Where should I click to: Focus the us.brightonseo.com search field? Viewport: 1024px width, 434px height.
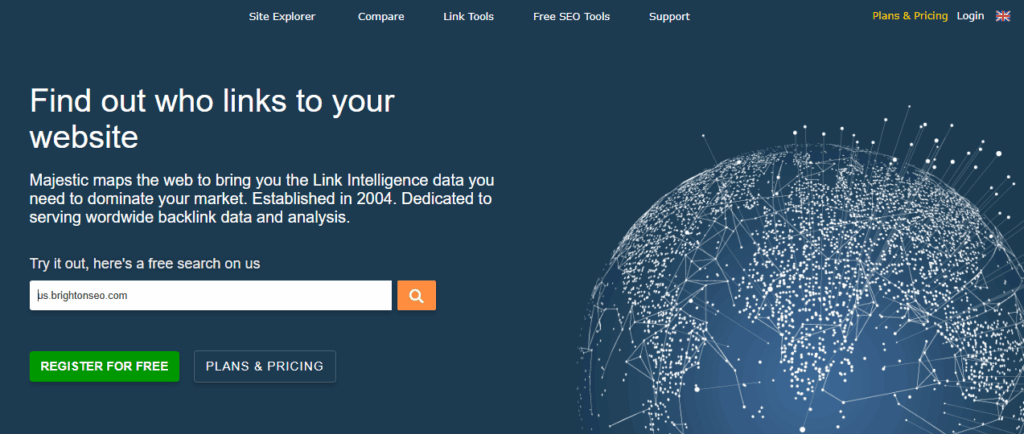210,296
